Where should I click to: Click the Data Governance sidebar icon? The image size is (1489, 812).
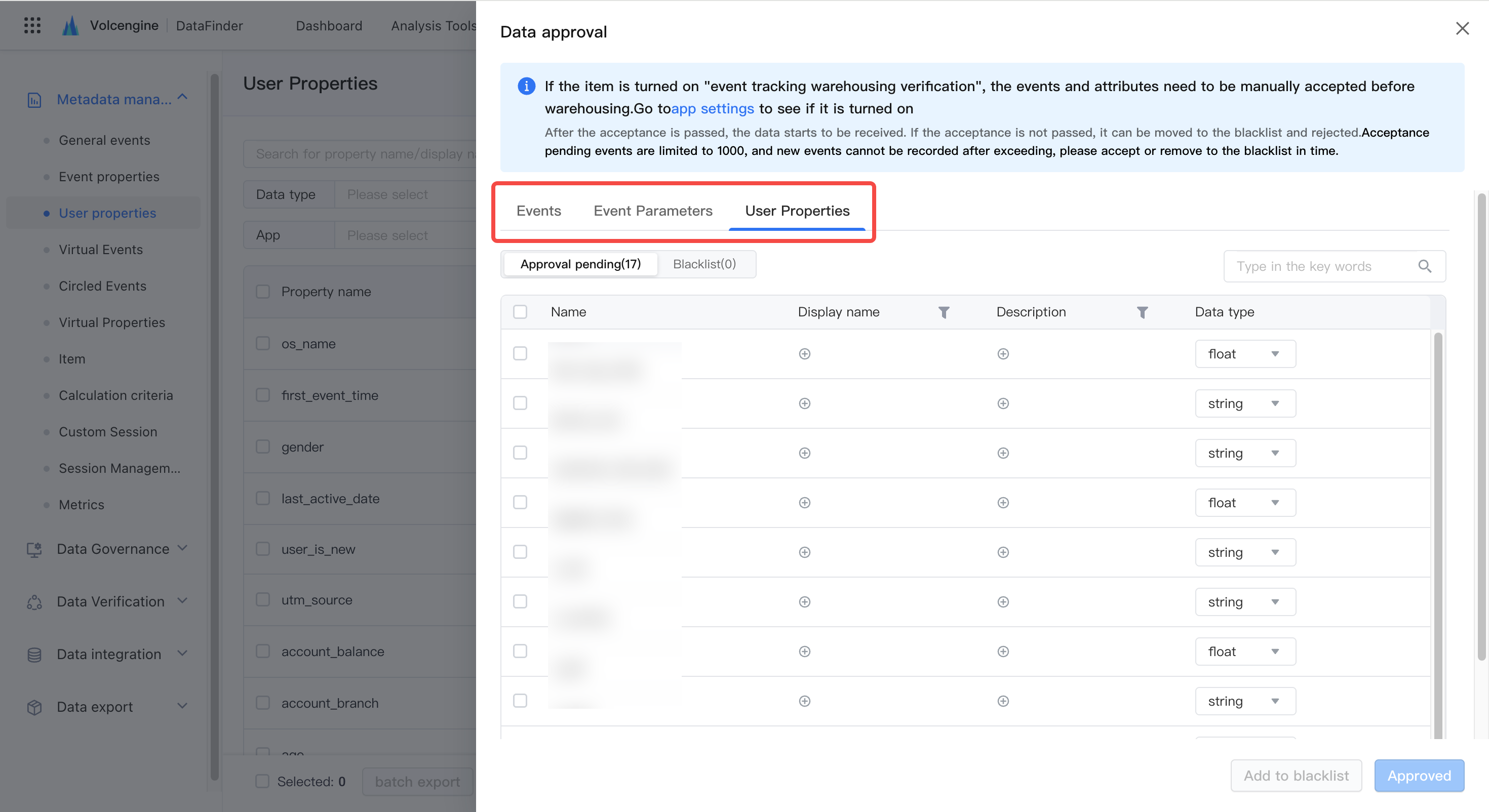pyautogui.click(x=34, y=549)
